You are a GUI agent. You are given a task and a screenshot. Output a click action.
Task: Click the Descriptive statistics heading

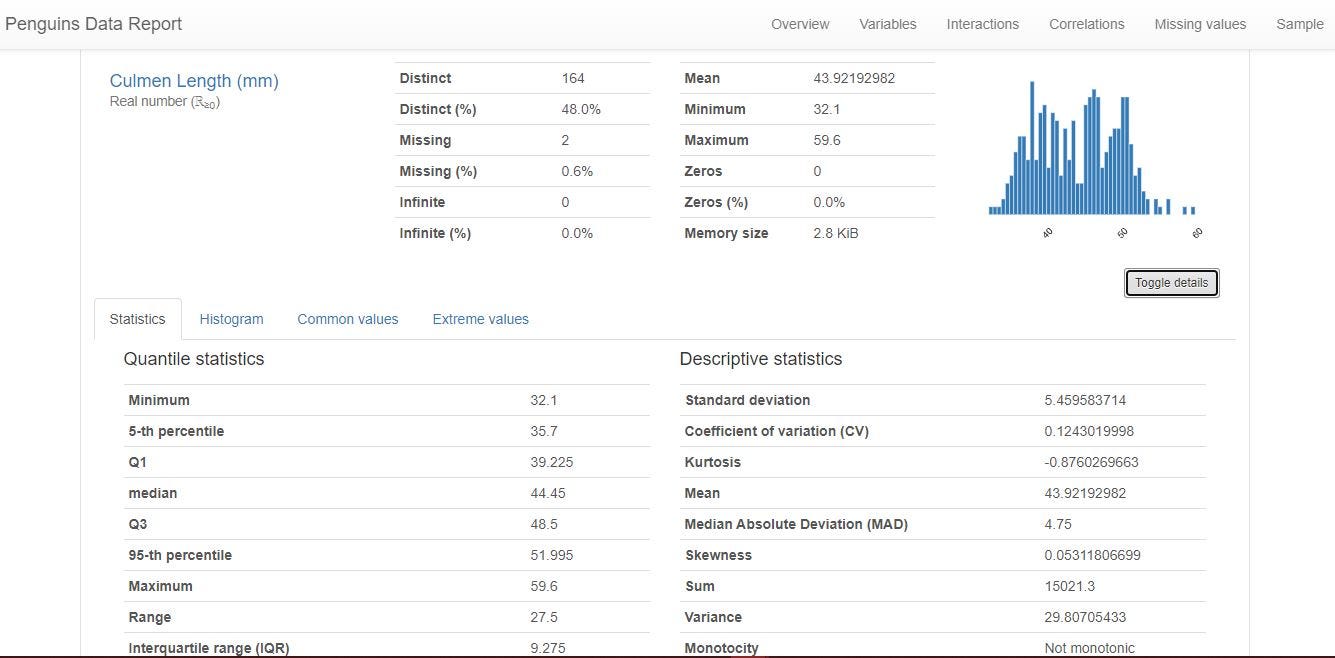(761, 358)
